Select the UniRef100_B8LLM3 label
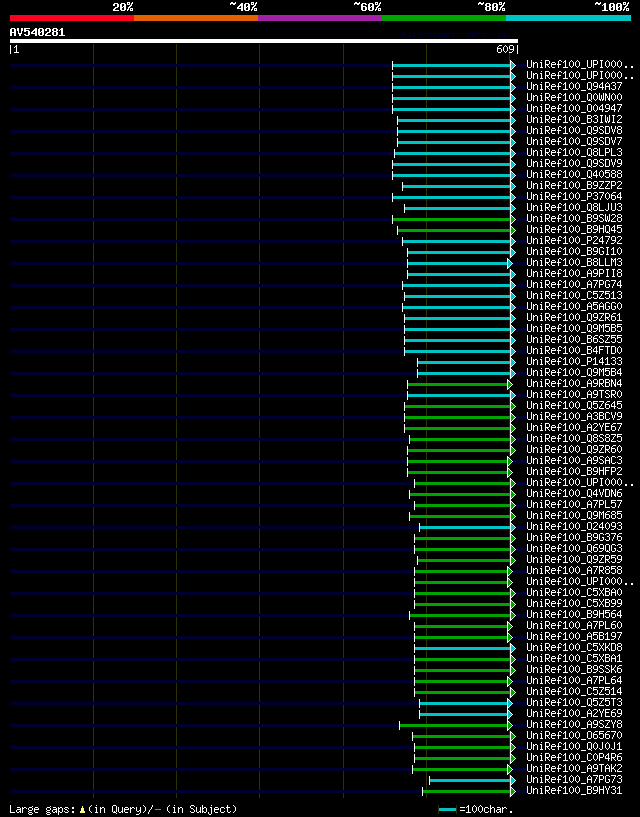Image resolution: width=640 pixels, height=817 pixels. [574, 262]
